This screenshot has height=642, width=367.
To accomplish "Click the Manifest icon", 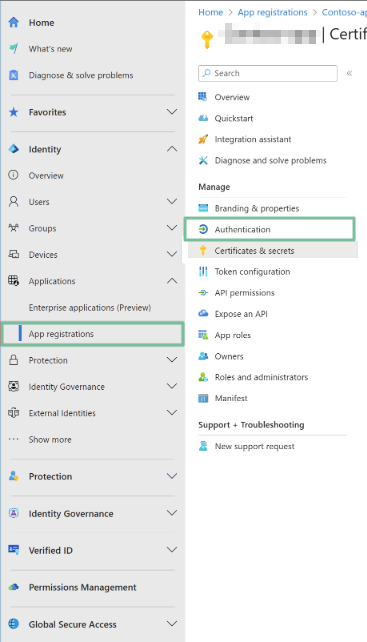I will pyautogui.click(x=203, y=398).
